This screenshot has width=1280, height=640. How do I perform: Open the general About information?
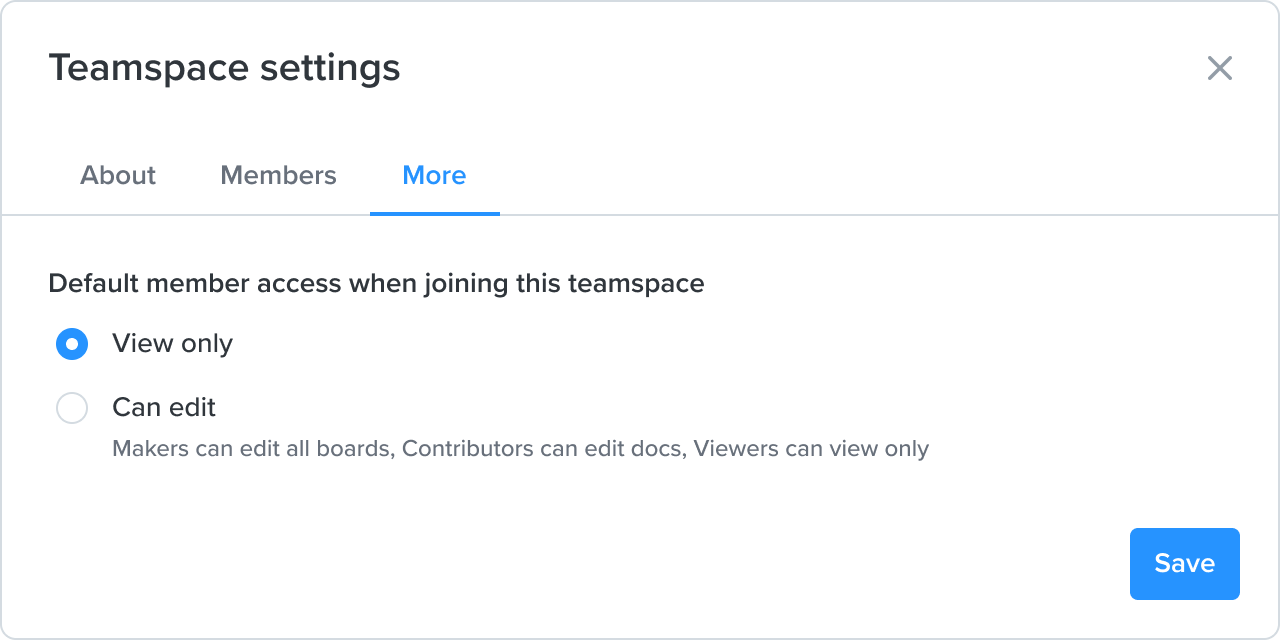point(117,175)
